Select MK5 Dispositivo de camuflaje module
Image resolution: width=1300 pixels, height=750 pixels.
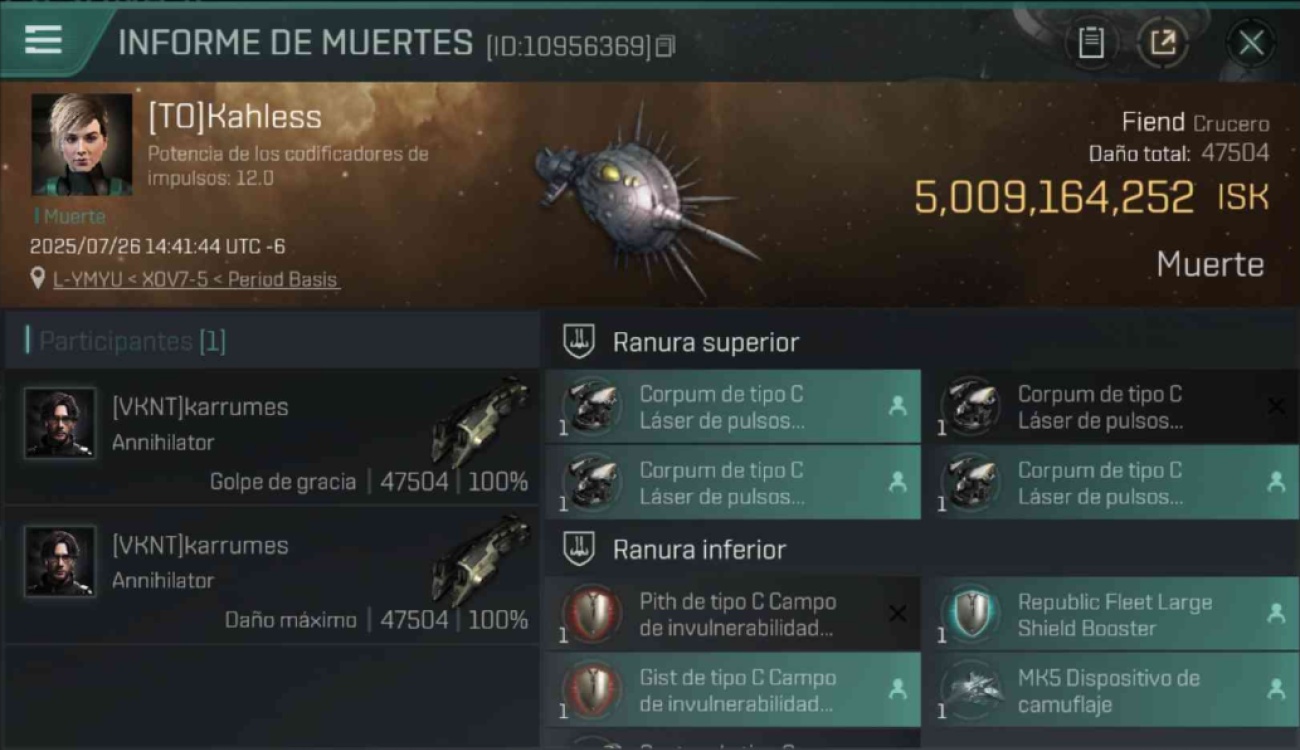point(1111,690)
